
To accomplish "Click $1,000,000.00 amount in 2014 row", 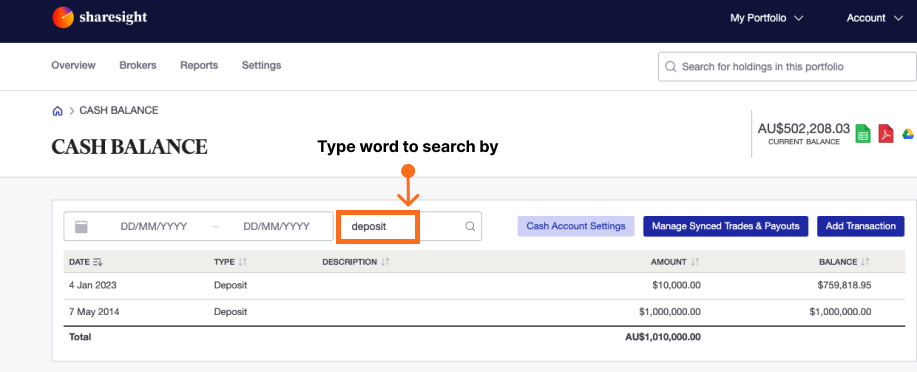I will pyautogui.click(x=670, y=312).
